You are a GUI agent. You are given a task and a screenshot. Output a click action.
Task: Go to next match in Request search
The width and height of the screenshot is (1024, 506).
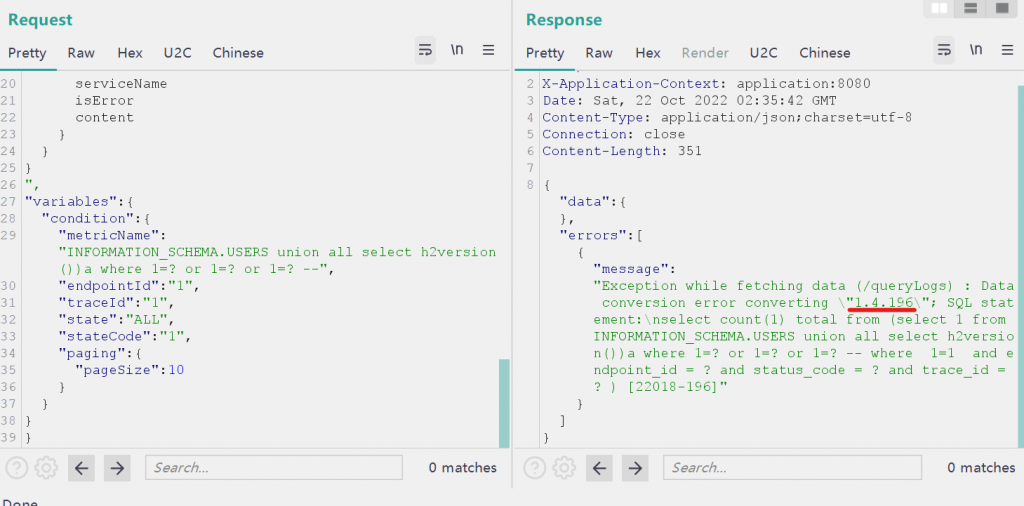pos(117,467)
